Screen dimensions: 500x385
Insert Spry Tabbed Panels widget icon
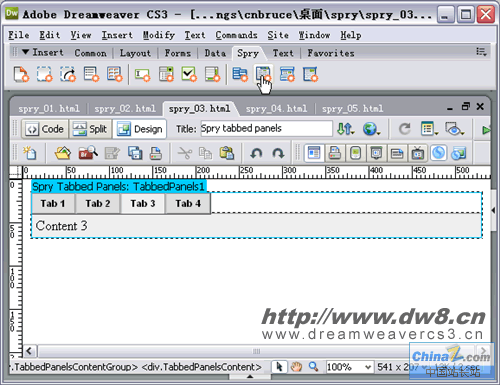(x=263, y=74)
